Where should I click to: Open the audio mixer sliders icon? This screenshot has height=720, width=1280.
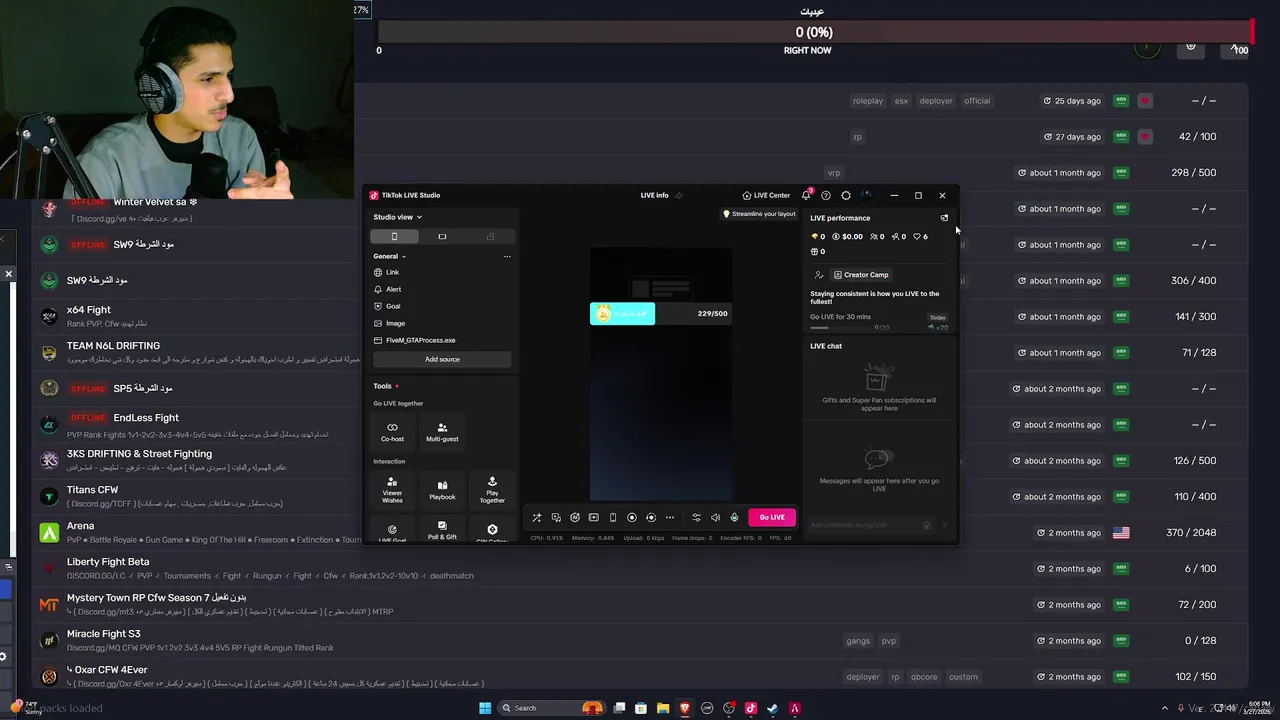tap(696, 517)
